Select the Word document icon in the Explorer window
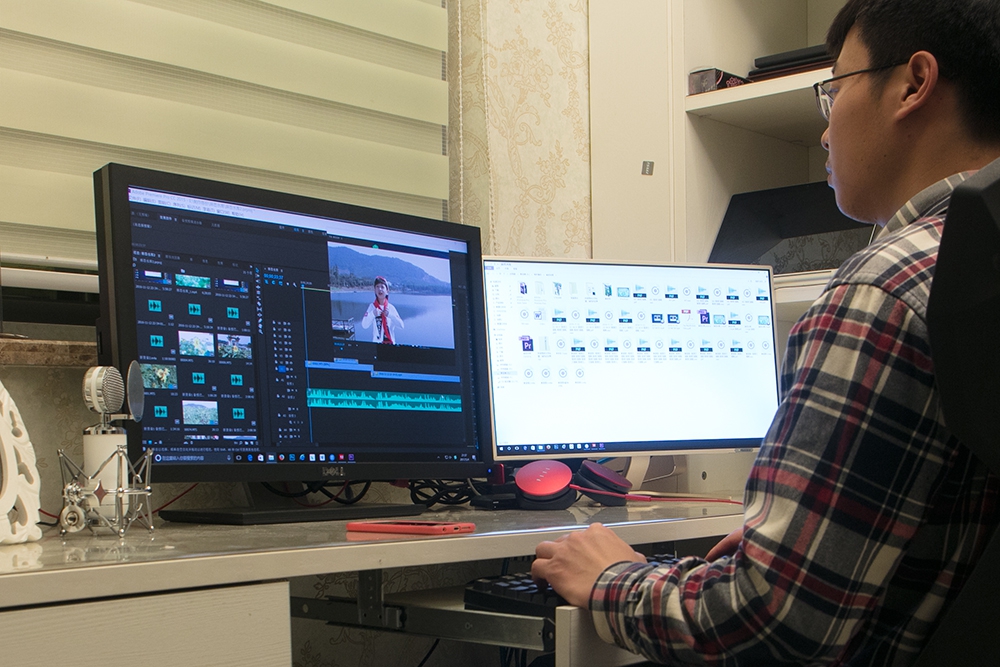This screenshot has width=1000, height=667. pyautogui.click(x=540, y=315)
